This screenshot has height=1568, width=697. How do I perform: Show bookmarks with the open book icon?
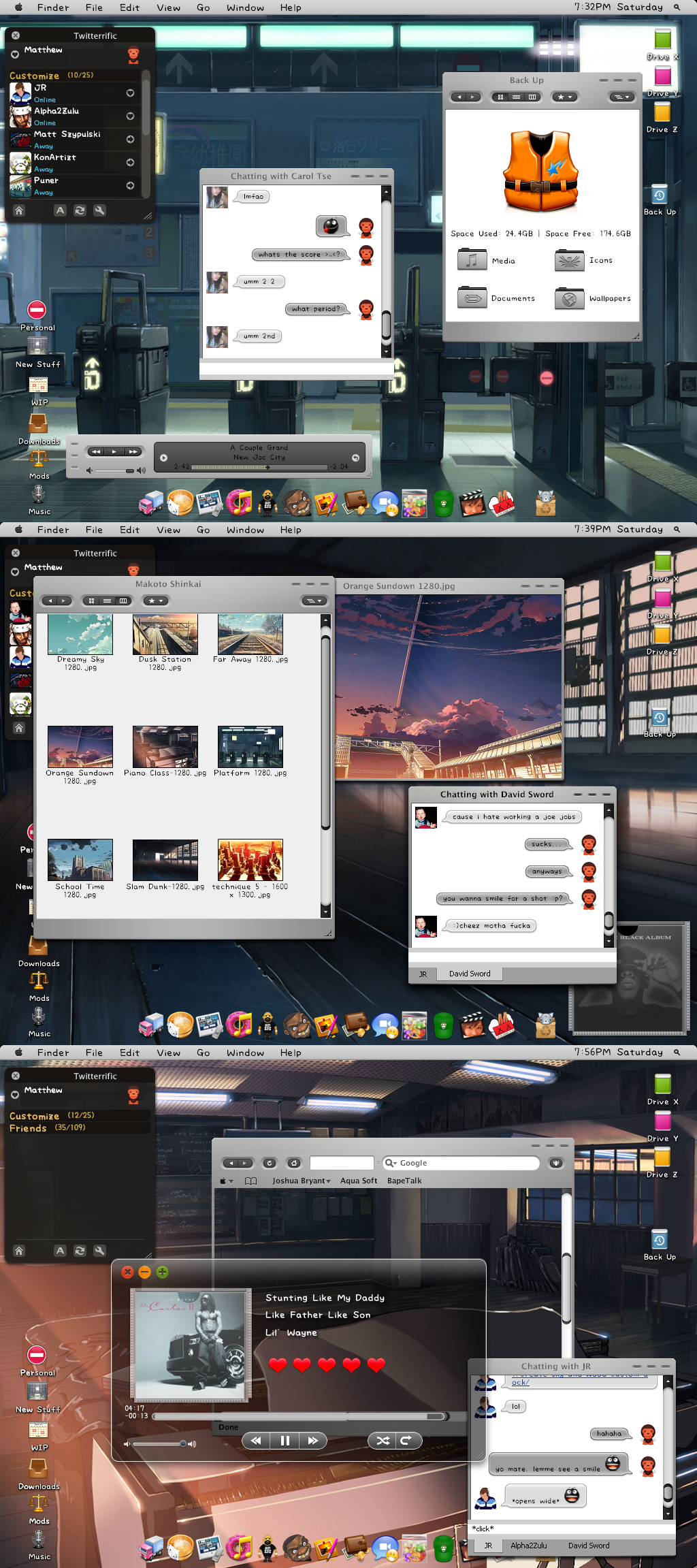[x=250, y=1181]
